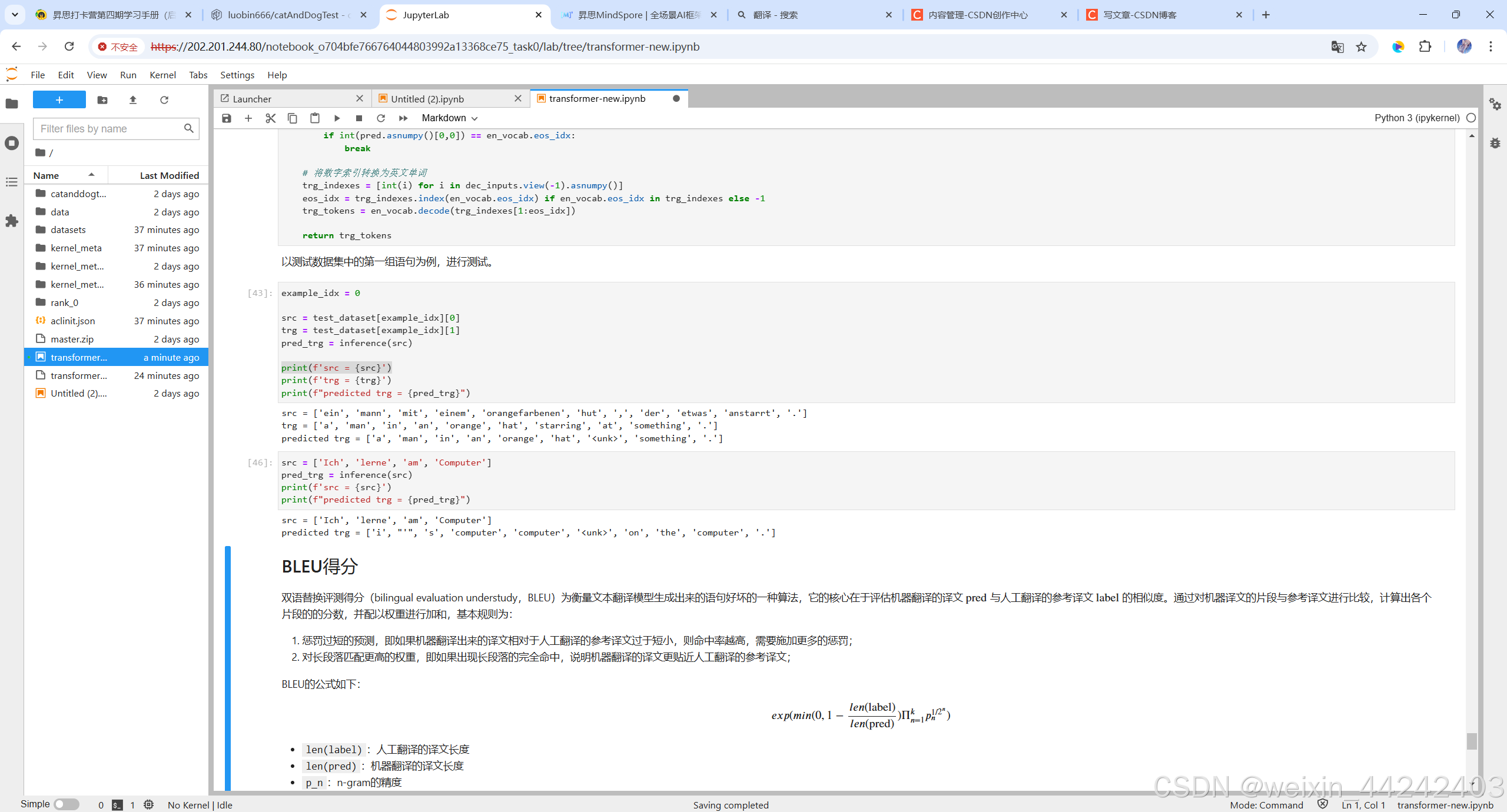Open the Extension Manager puzzle icon
Screen dimensions: 1507x812
[12, 221]
